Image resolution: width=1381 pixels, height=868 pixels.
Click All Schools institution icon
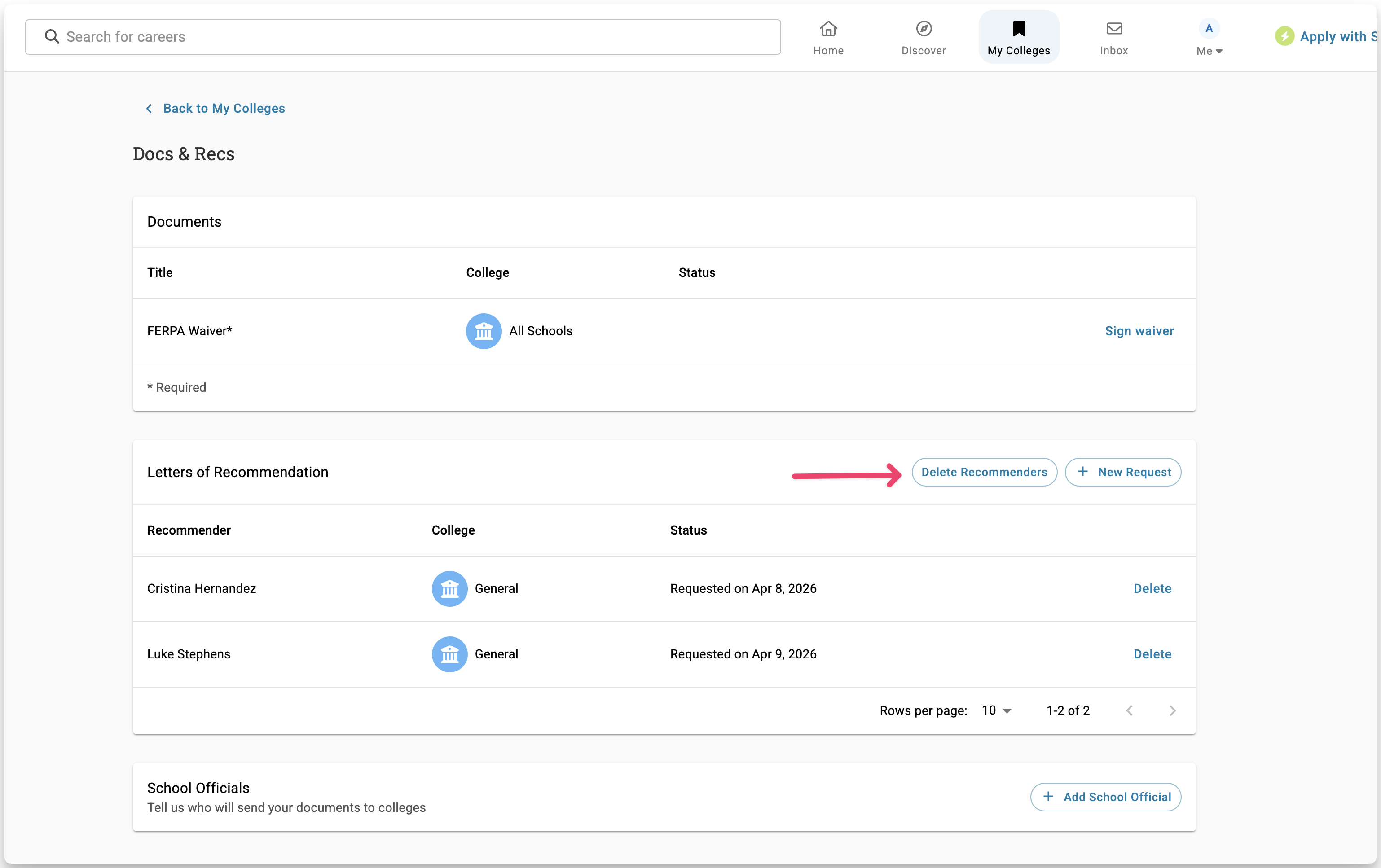(484, 331)
